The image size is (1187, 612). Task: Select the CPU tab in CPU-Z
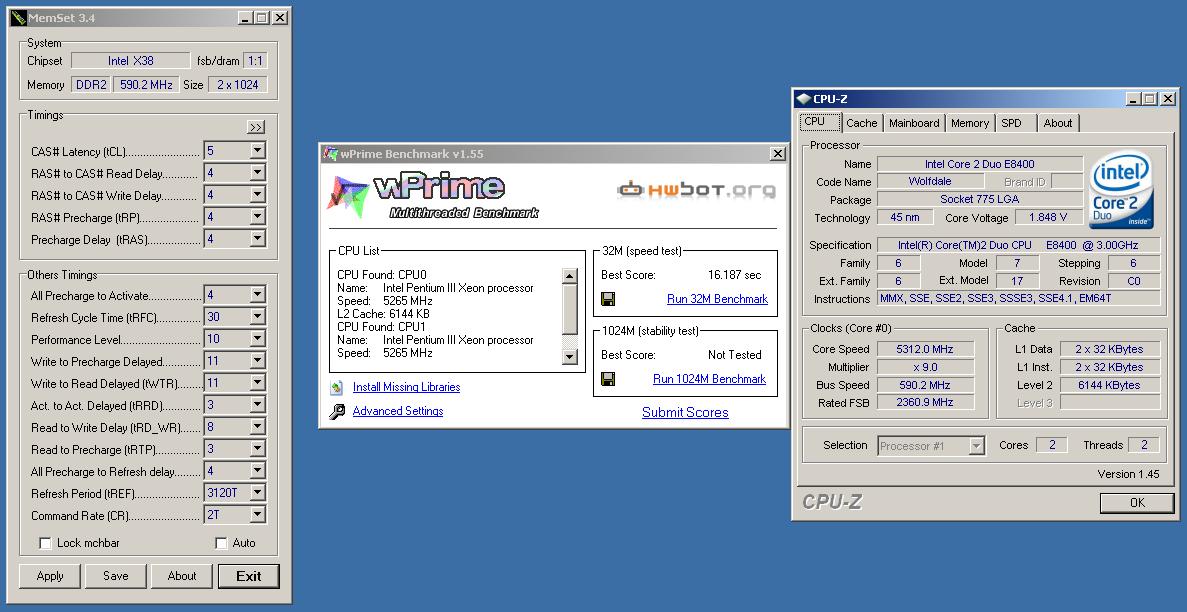(x=820, y=121)
